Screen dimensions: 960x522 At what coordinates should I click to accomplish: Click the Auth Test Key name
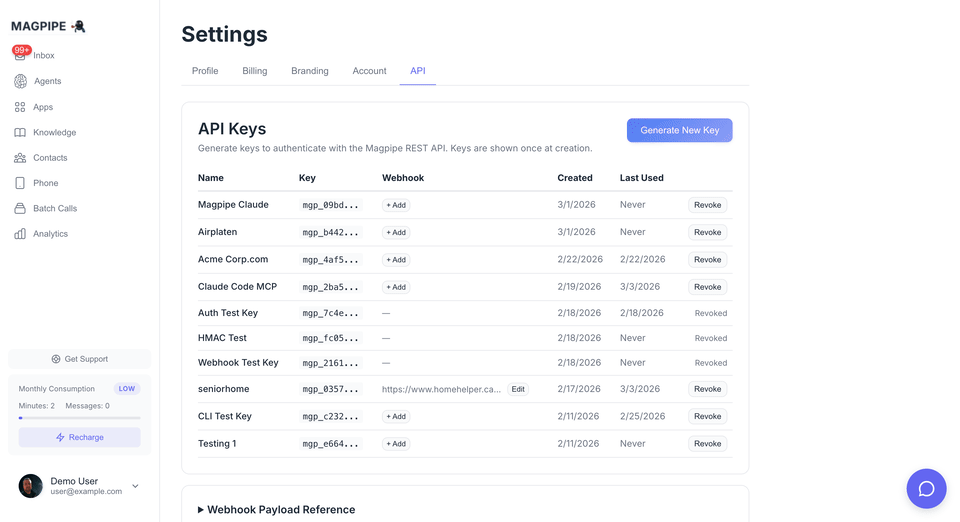[228, 313]
